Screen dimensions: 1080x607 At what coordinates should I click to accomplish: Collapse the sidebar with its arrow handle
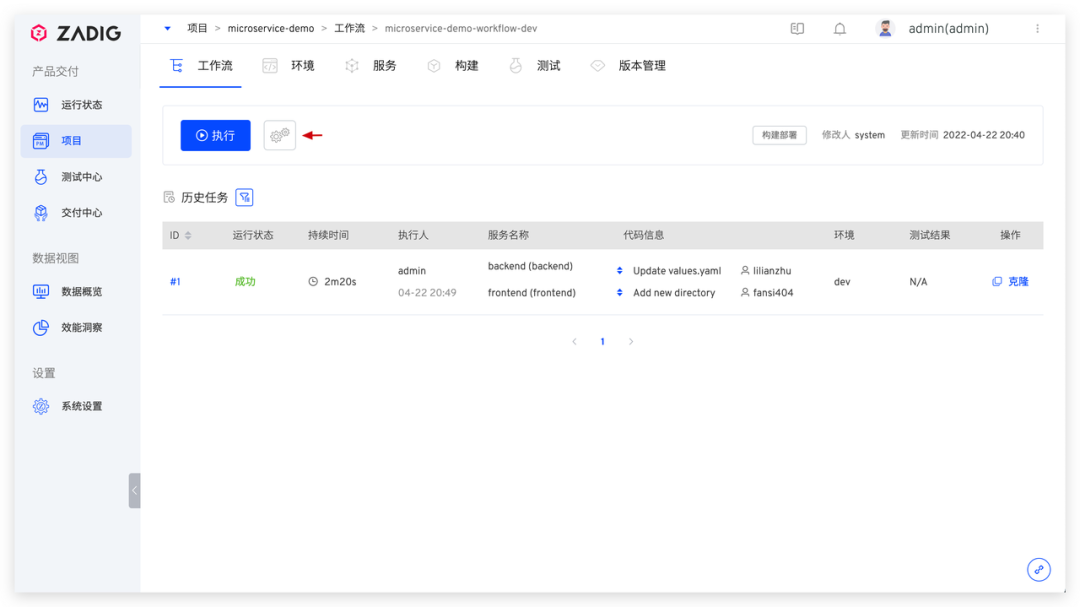[134, 491]
